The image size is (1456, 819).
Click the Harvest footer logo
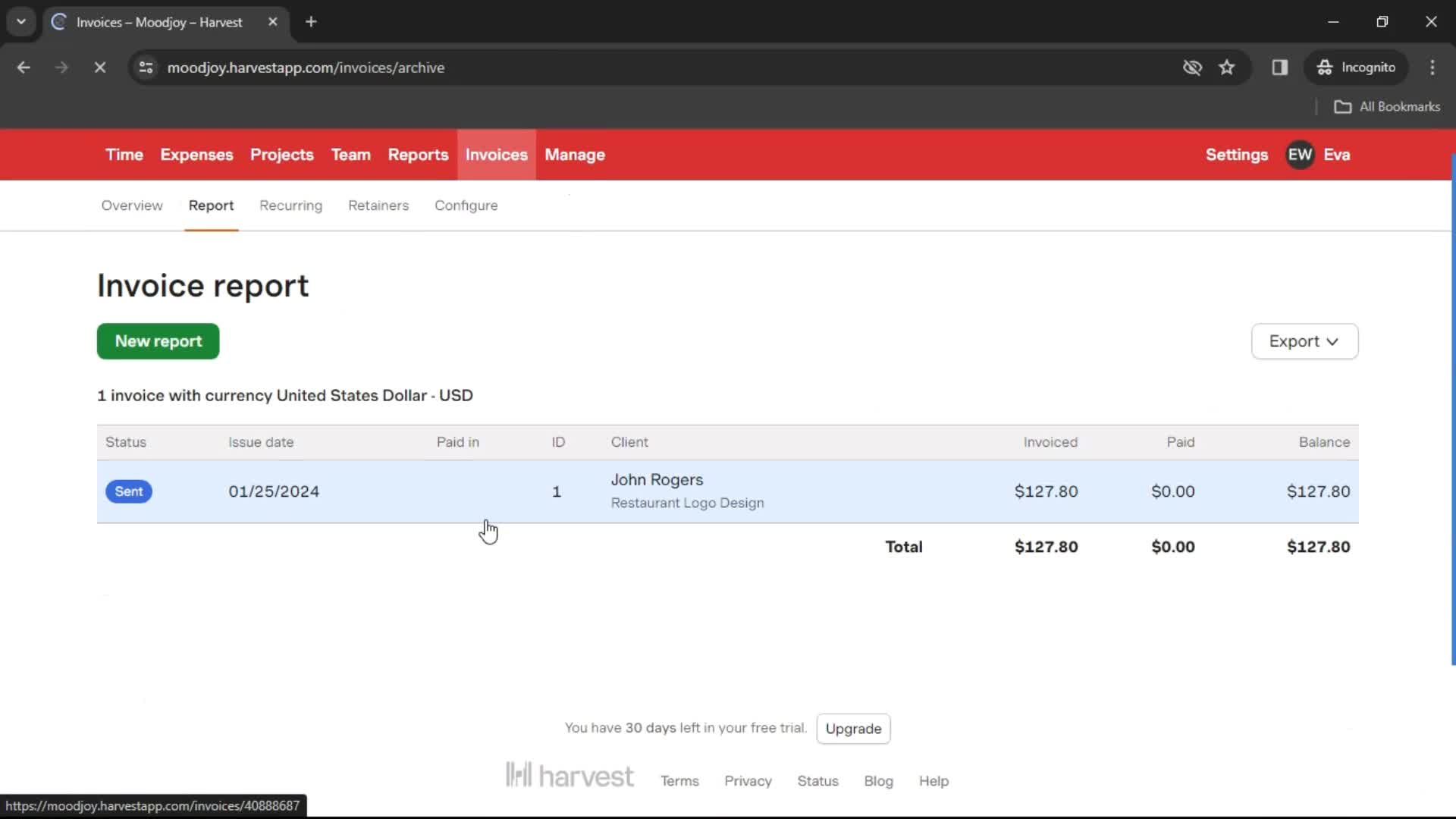570,776
